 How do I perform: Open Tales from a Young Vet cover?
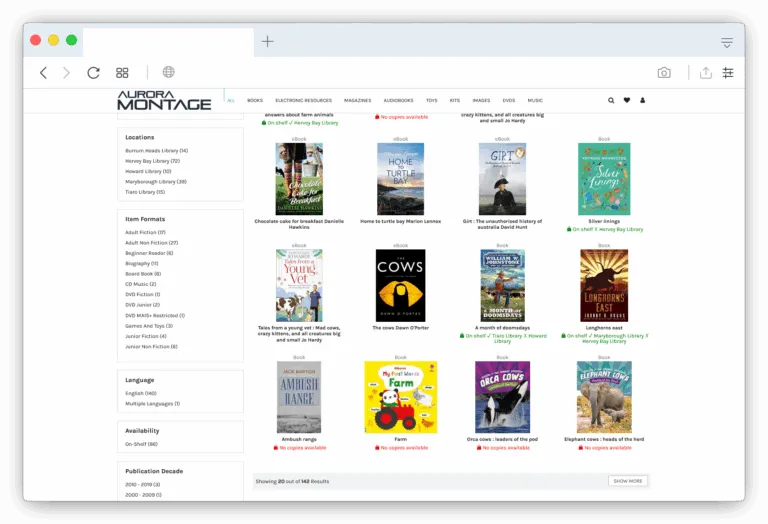point(299,286)
